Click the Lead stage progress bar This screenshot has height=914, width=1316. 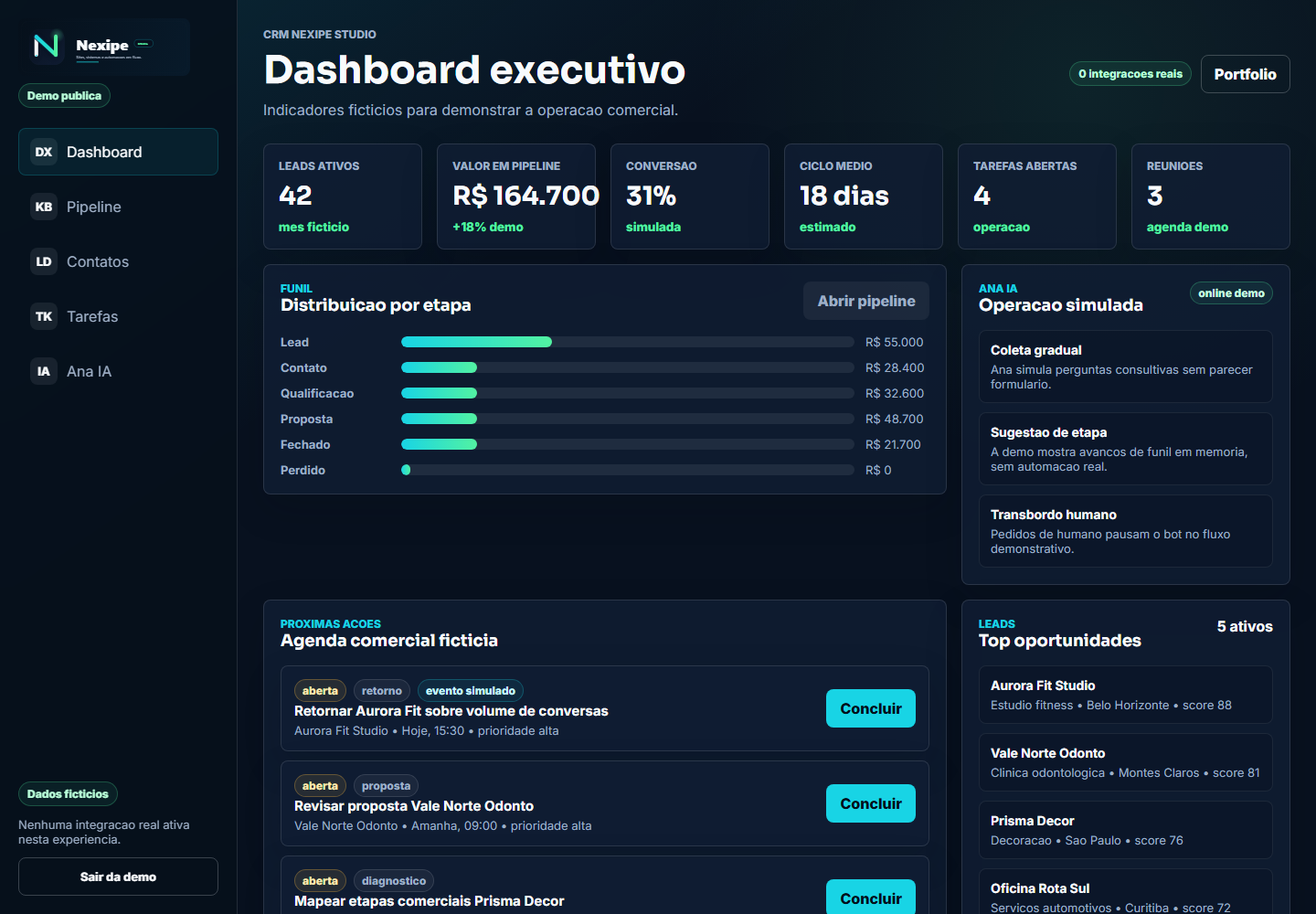point(627,342)
